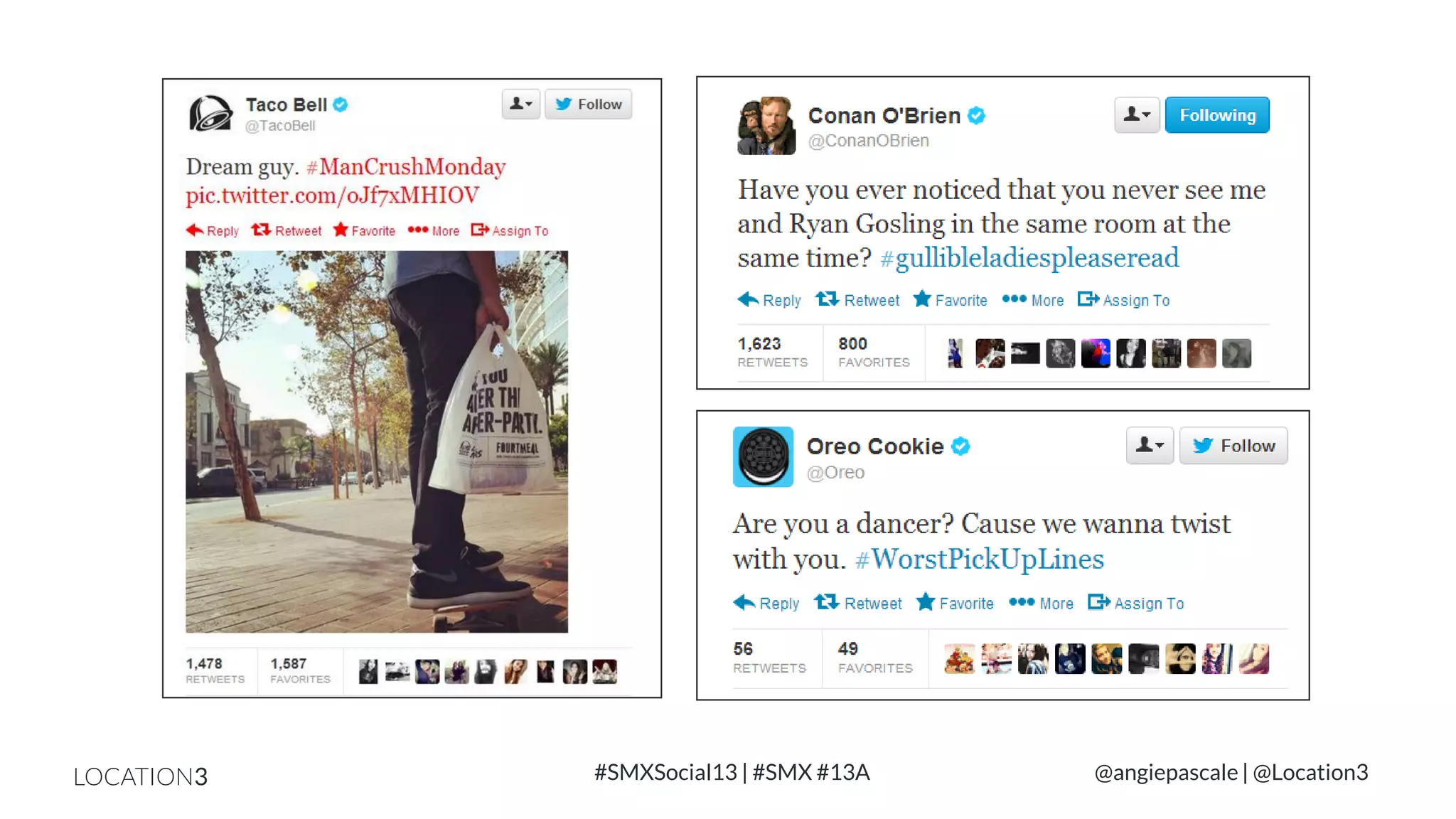Open the Taco Bell skateboard photo

point(377,441)
